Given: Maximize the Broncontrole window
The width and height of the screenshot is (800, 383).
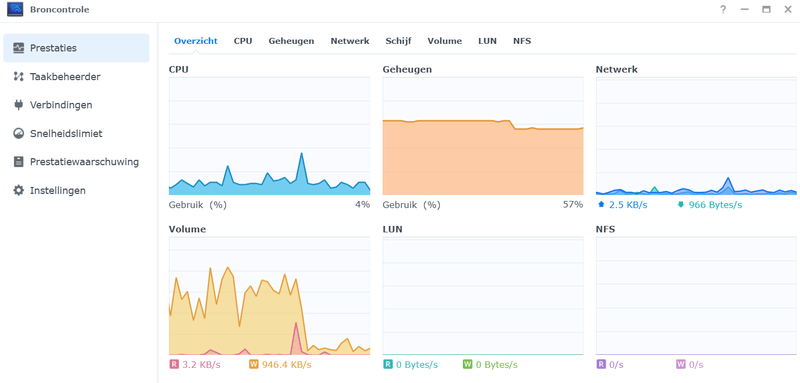Looking at the screenshot, I should (x=766, y=9).
